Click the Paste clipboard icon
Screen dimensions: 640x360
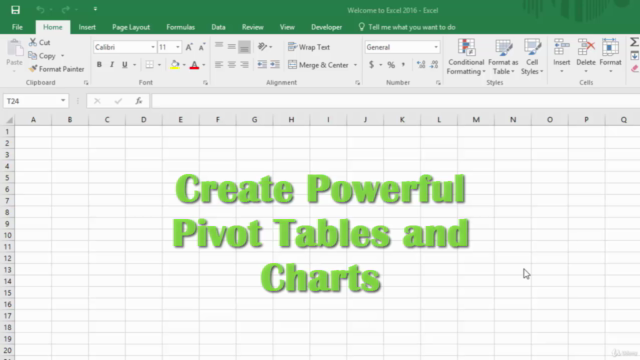(x=15, y=48)
